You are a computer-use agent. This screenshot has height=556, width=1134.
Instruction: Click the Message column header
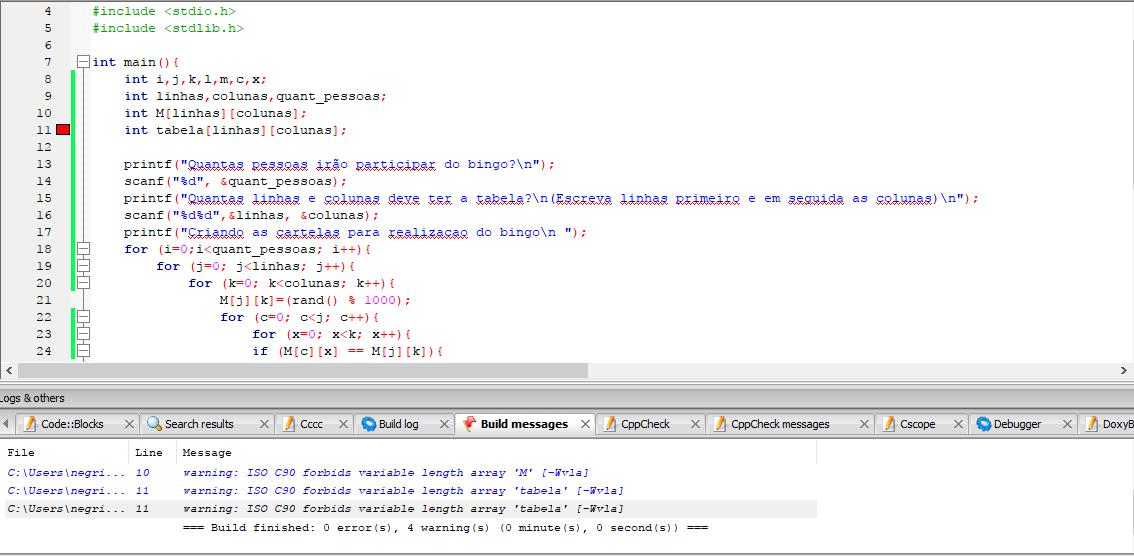[x=497, y=453]
